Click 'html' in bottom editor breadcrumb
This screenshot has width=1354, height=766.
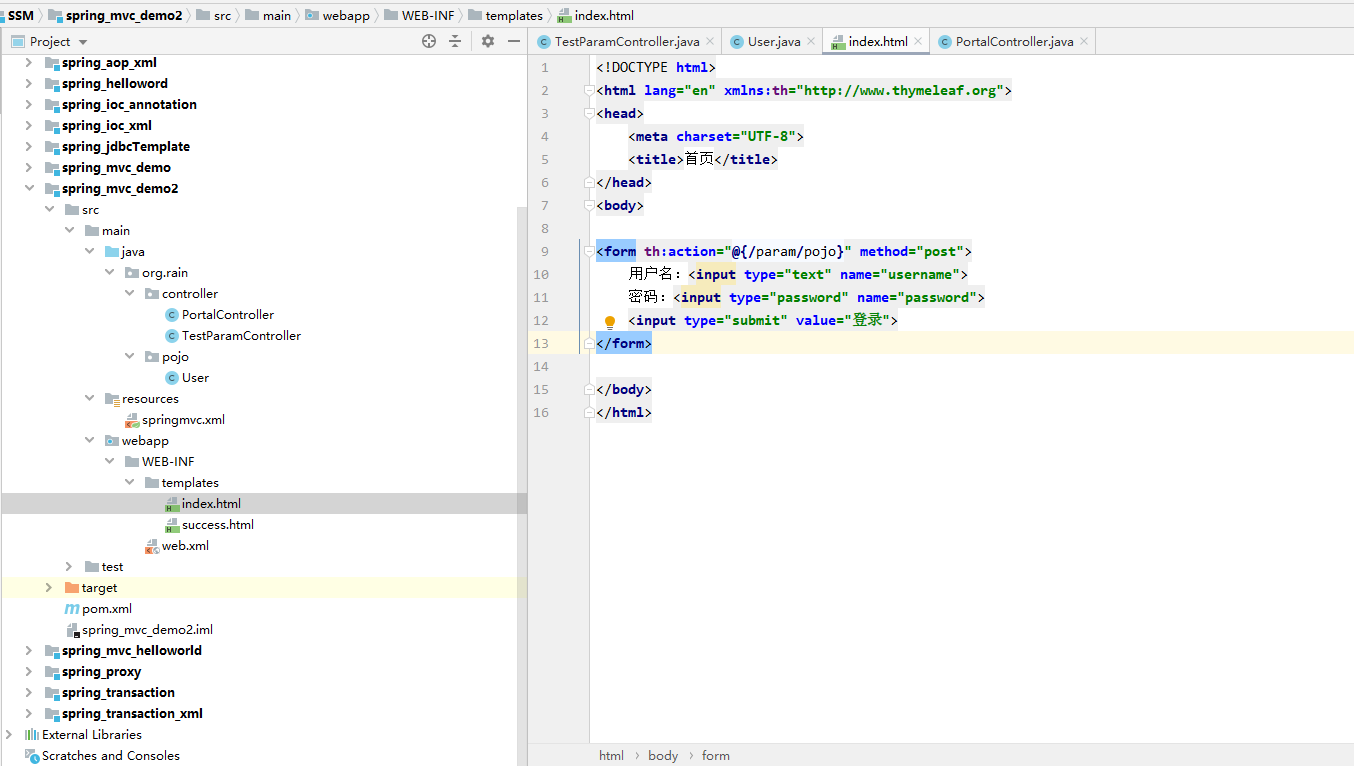coord(611,756)
